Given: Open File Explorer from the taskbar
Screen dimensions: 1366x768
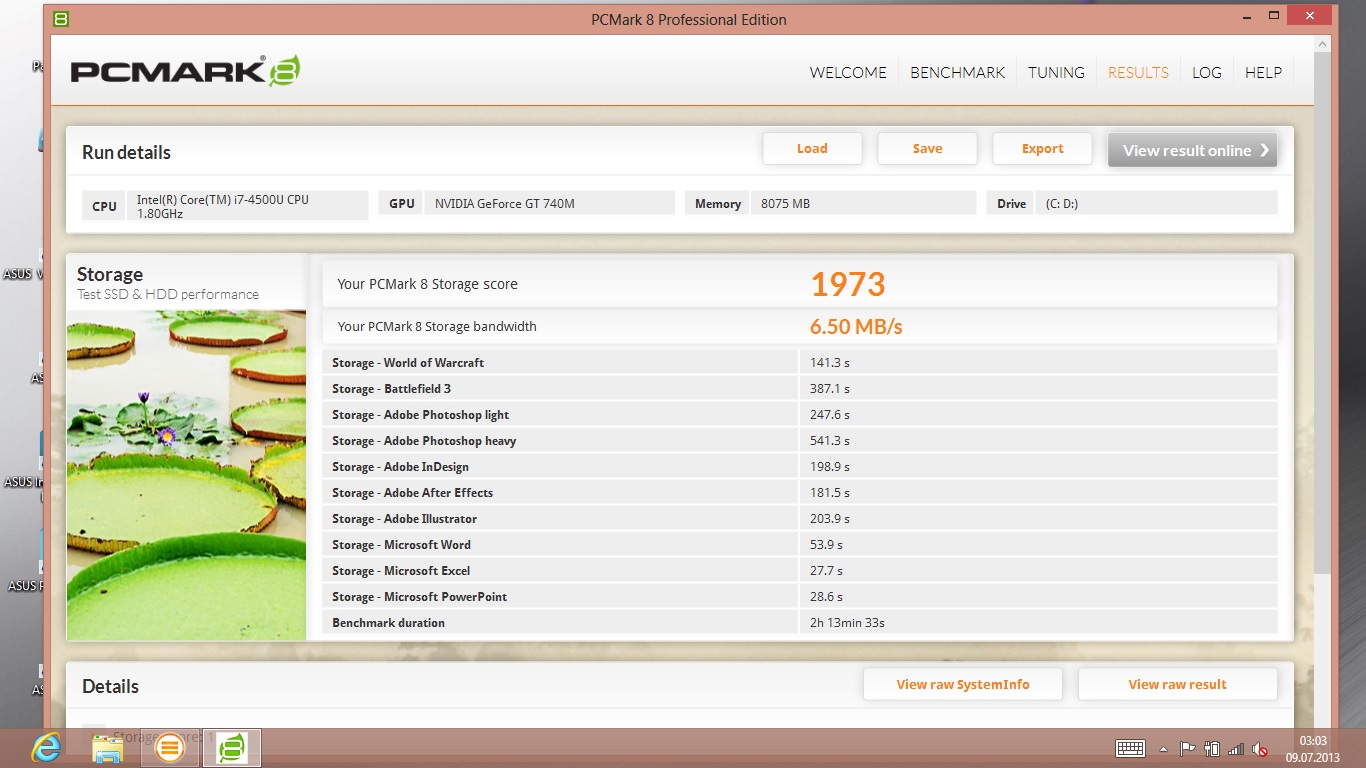Looking at the screenshot, I should pyautogui.click(x=107, y=748).
